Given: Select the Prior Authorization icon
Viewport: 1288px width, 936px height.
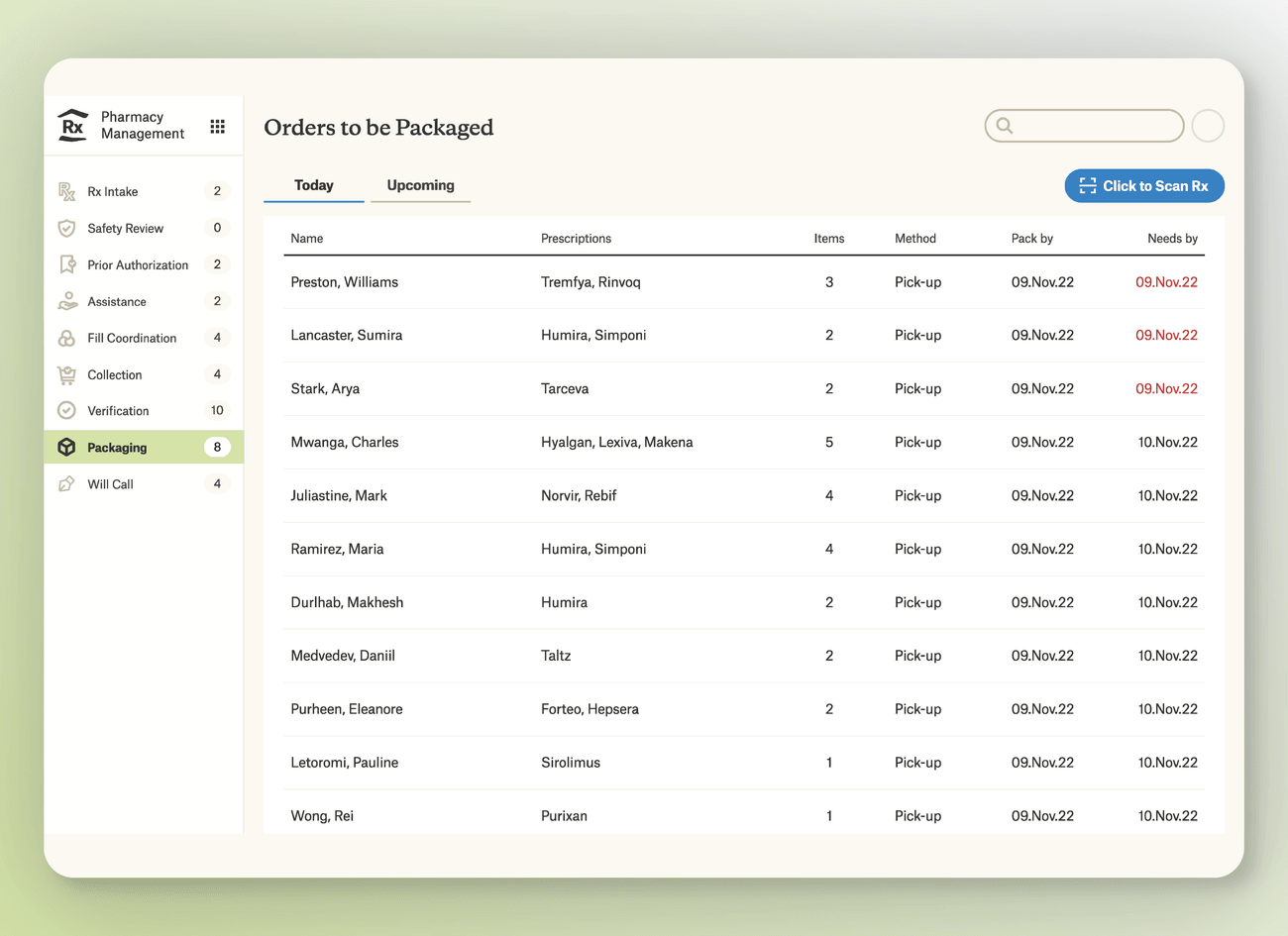Looking at the screenshot, I should 66,264.
